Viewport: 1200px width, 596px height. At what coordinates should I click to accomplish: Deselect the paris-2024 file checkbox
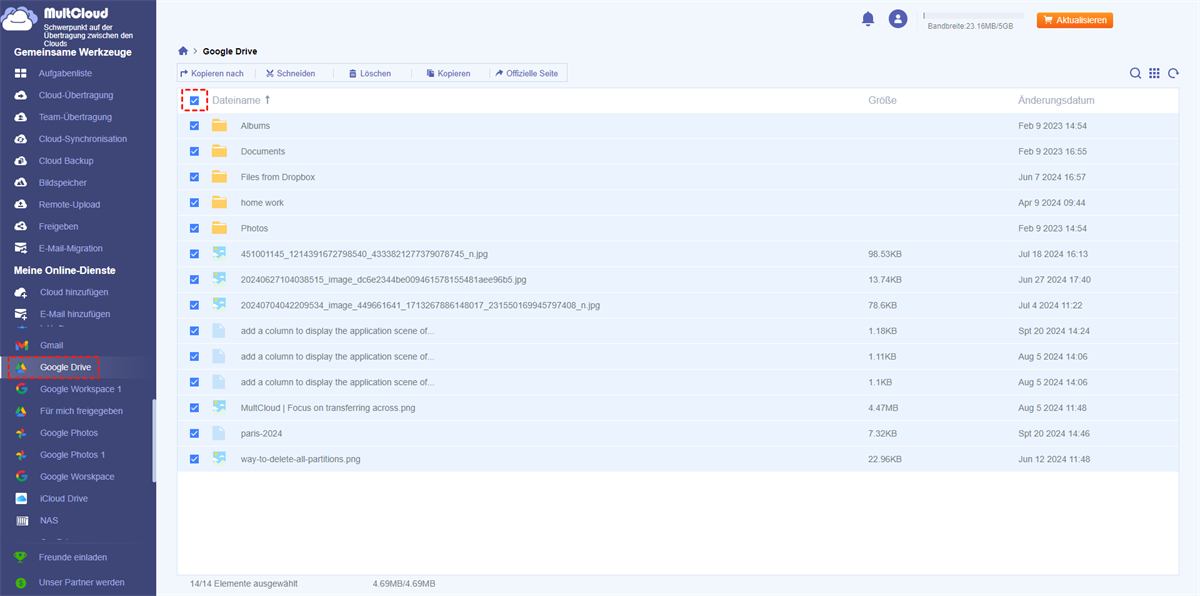pyautogui.click(x=194, y=433)
